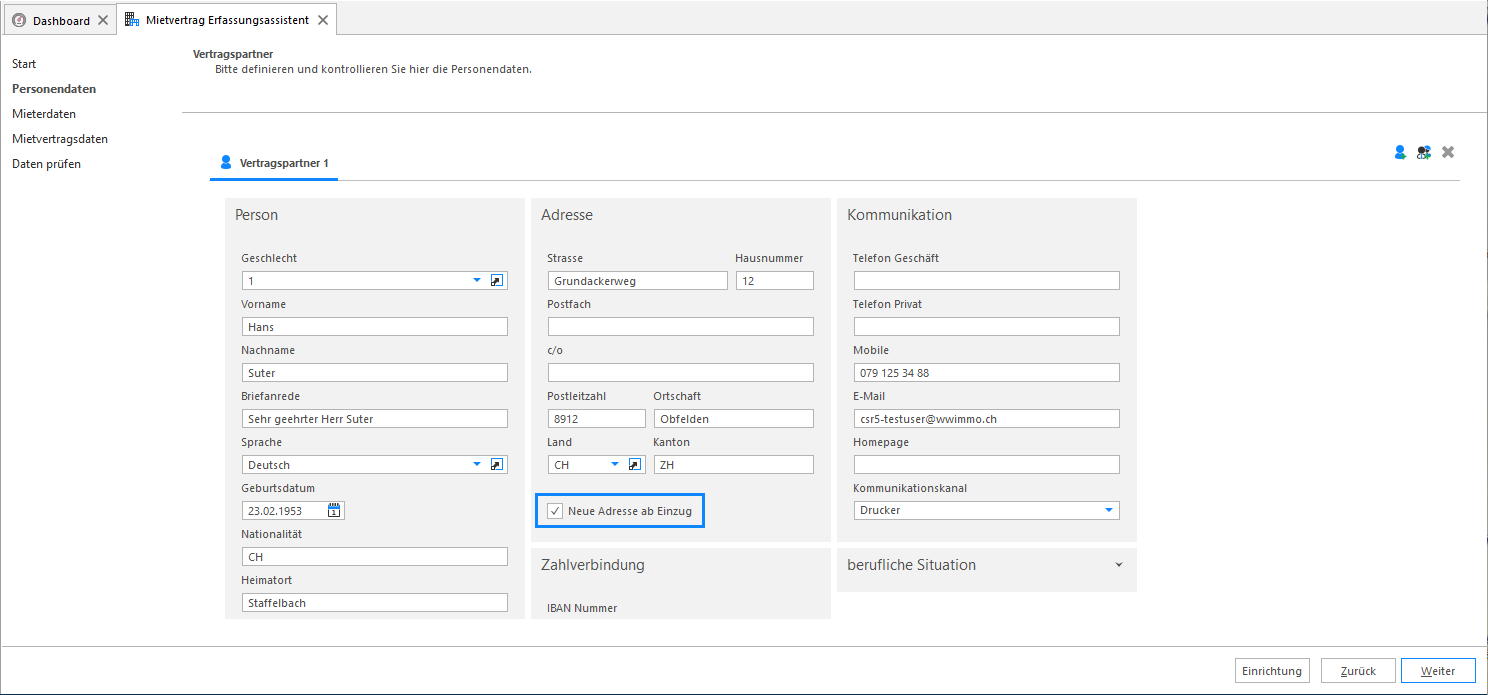This screenshot has height=695, width=1488.
Task: Click the Kanton field with ZH
Action: coord(734,465)
